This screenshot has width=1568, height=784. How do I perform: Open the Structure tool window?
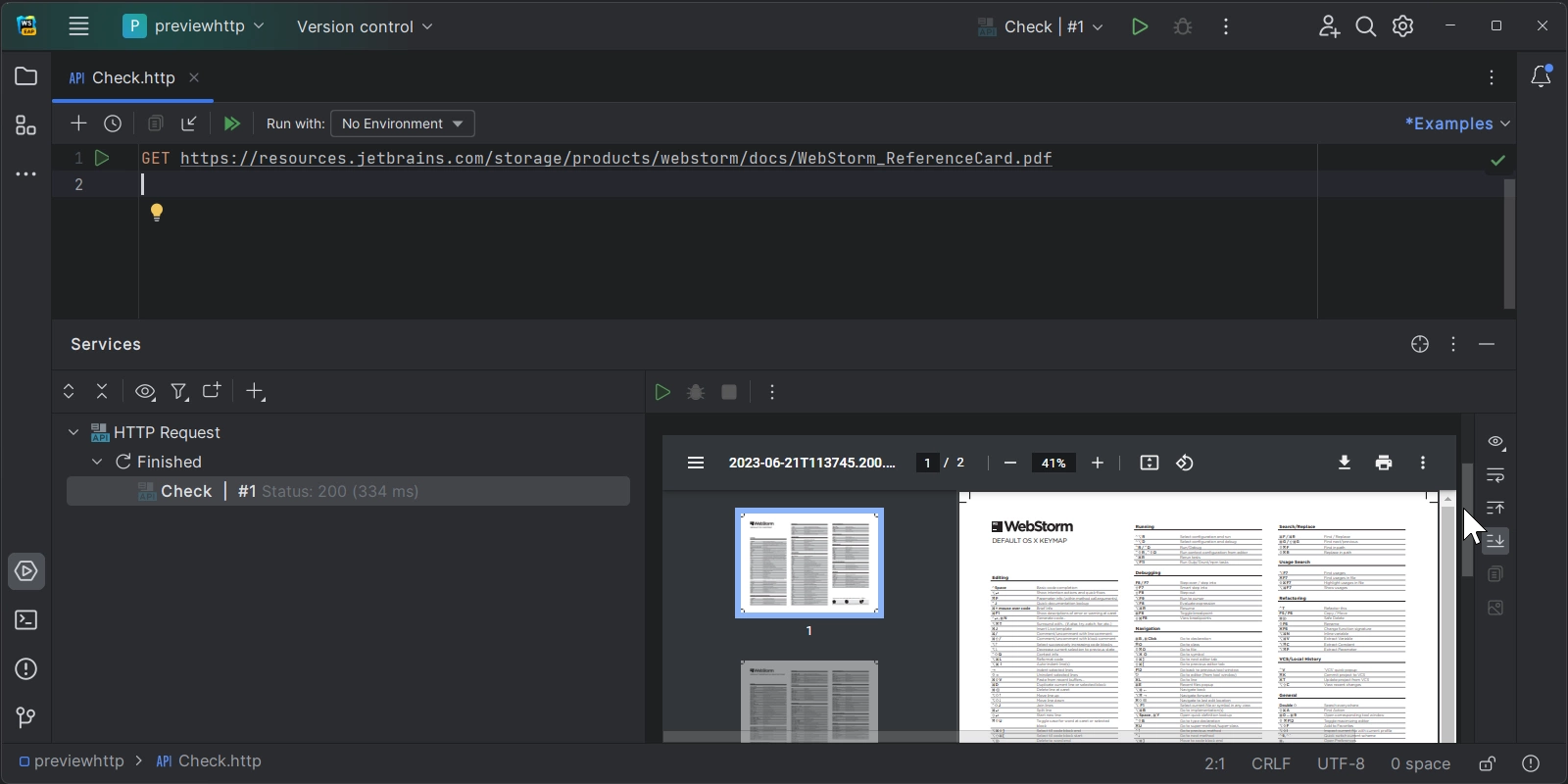tap(26, 125)
